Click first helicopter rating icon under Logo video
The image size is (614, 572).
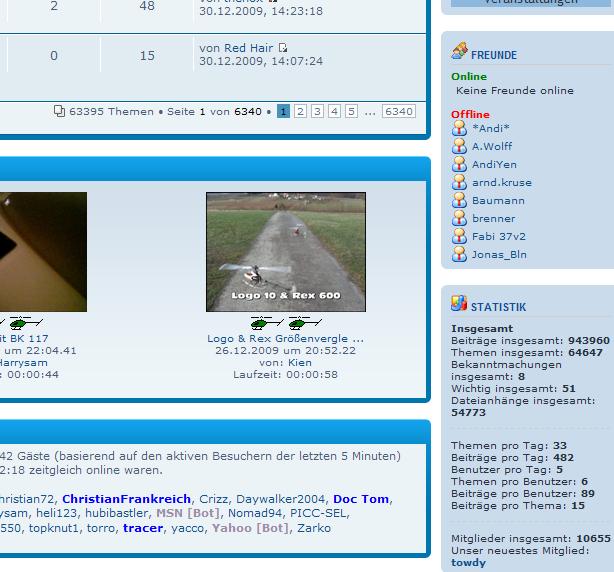pos(267,323)
